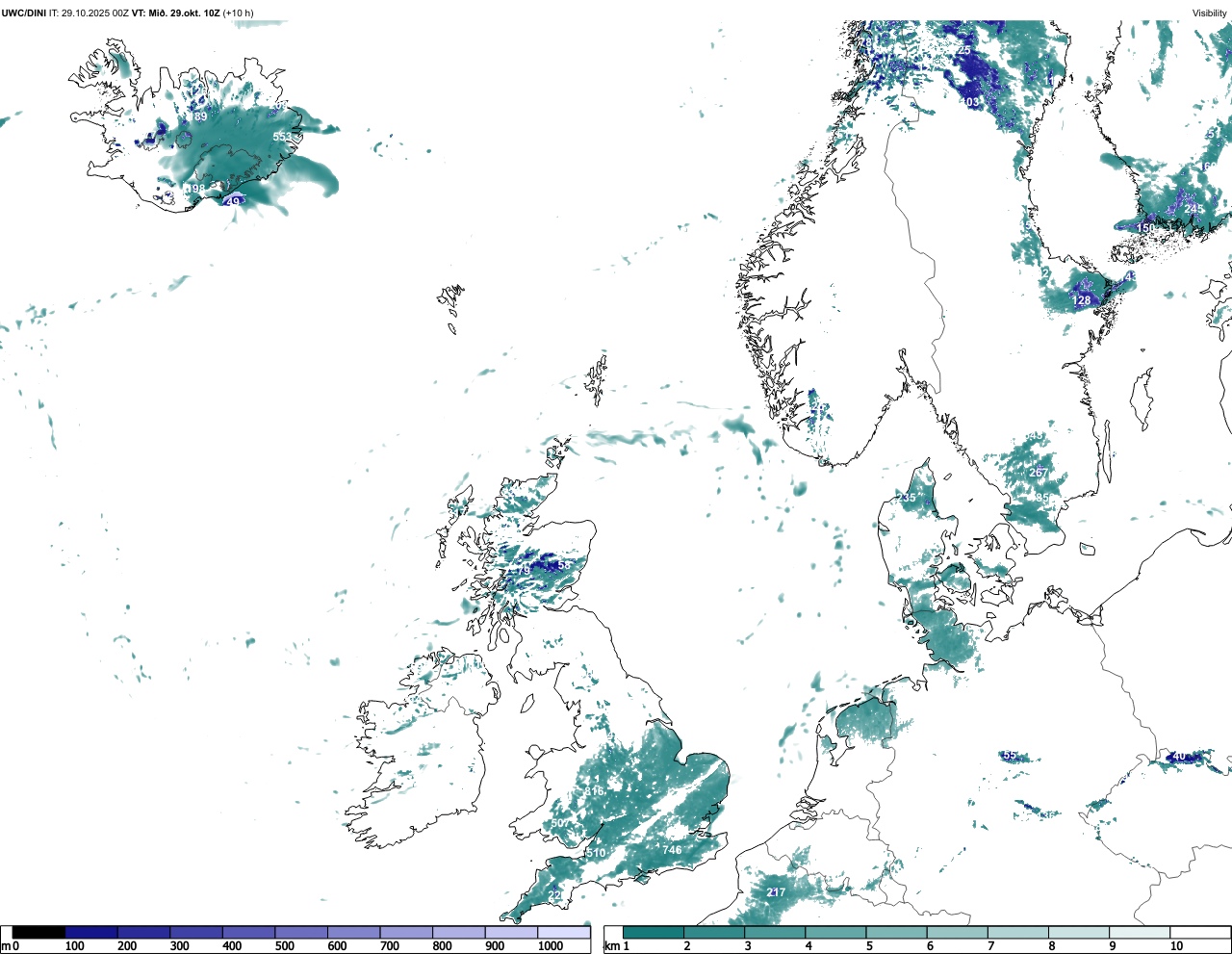Click the '1000' label on metre scale

(551, 946)
